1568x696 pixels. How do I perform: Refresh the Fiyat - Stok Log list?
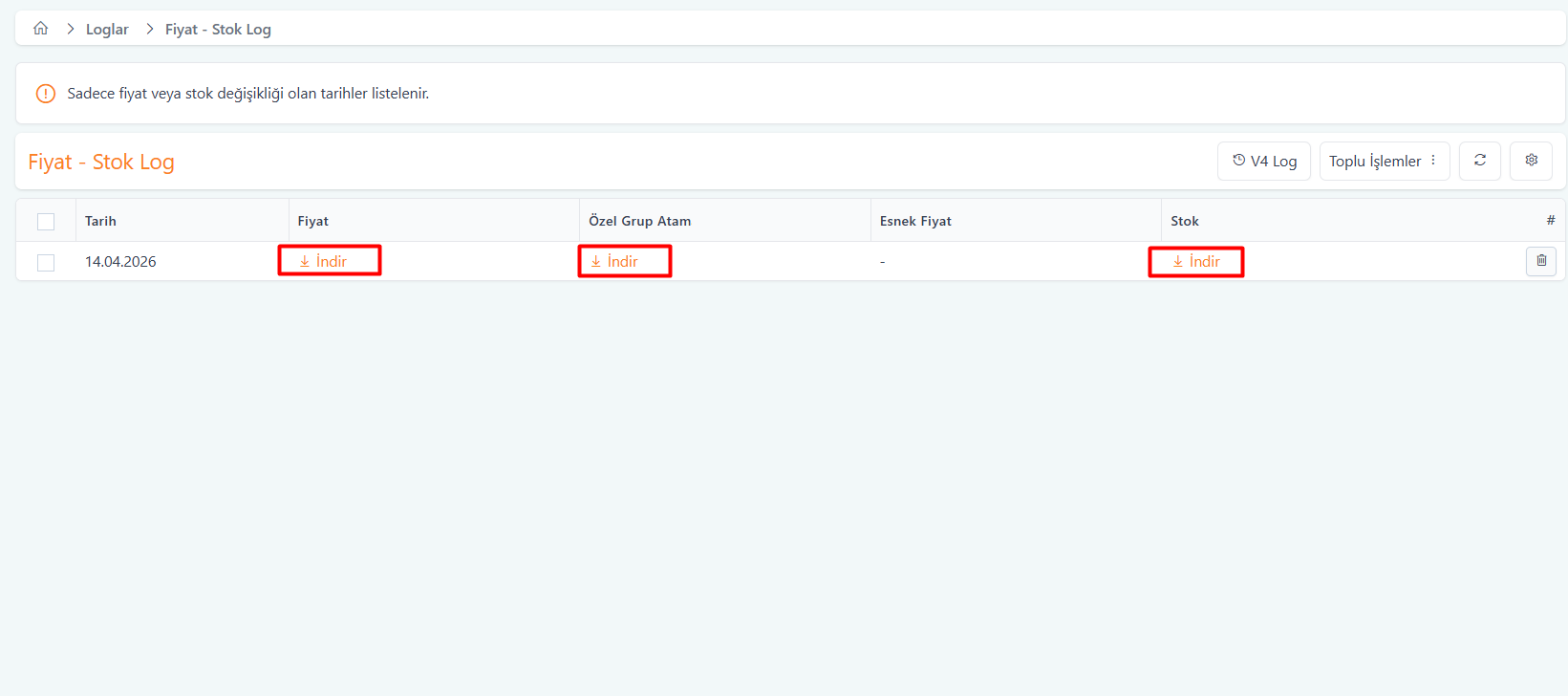click(x=1479, y=161)
